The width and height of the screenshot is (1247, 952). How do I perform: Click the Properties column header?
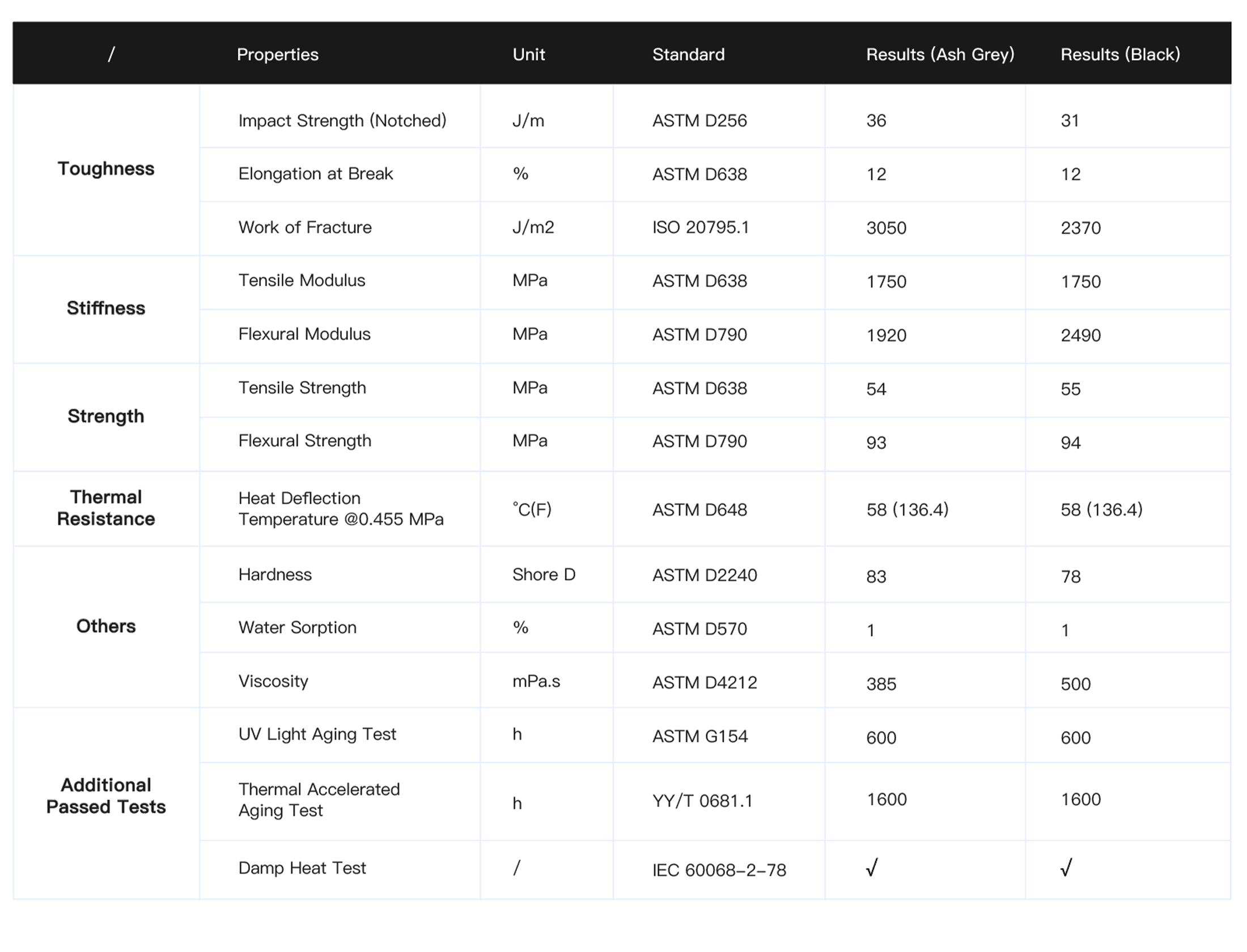pos(277,54)
